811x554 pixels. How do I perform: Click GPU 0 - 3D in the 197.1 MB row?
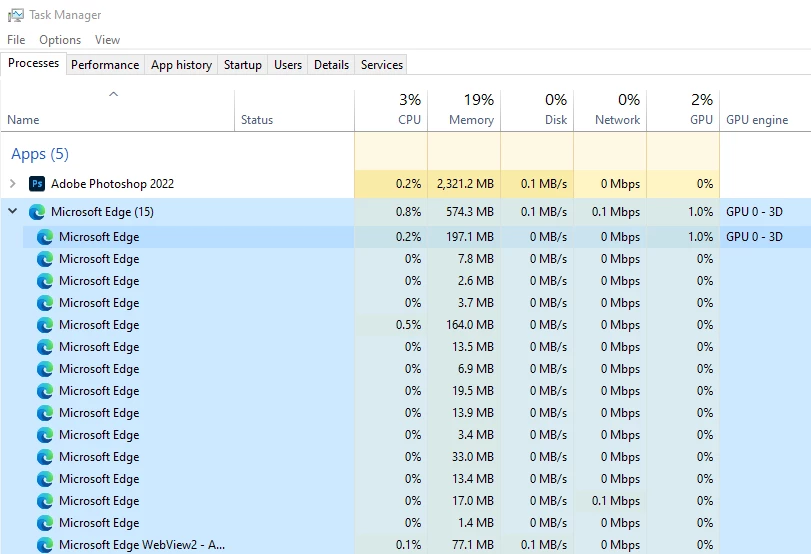pyautogui.click(x=754, y=237)
